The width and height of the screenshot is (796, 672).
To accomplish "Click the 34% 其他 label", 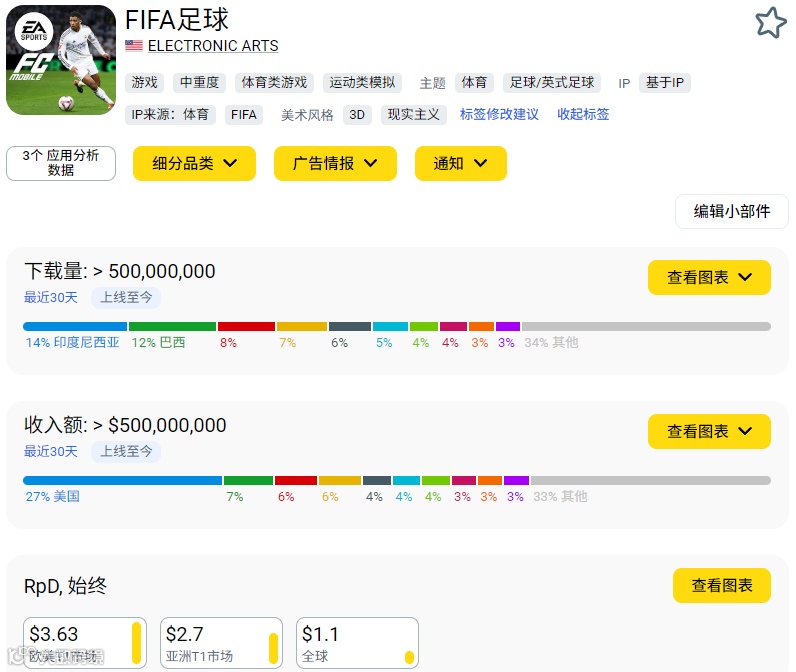I will click(x=551, y=343).
